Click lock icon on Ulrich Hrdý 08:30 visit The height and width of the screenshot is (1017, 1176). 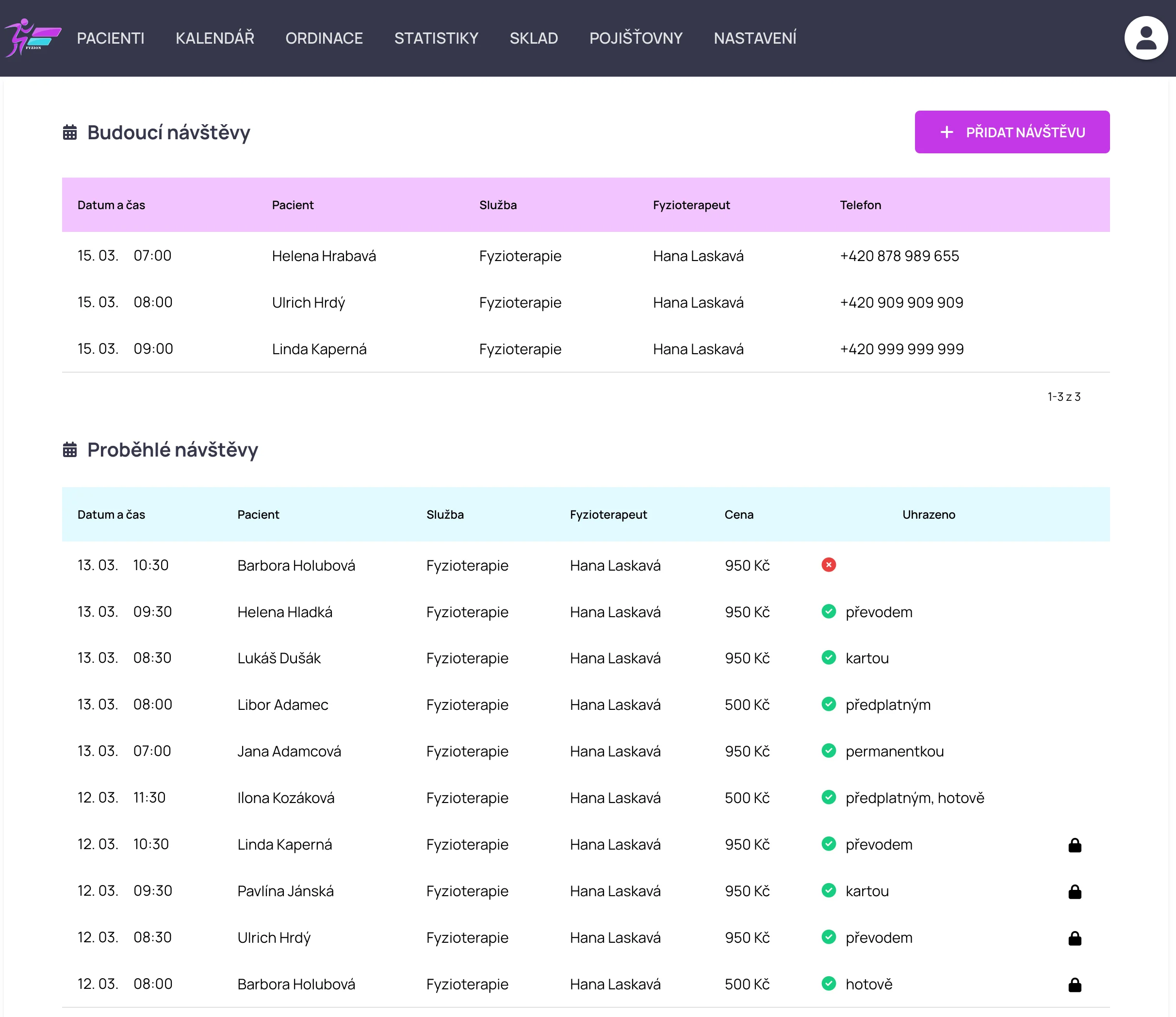click(1075, 938)
